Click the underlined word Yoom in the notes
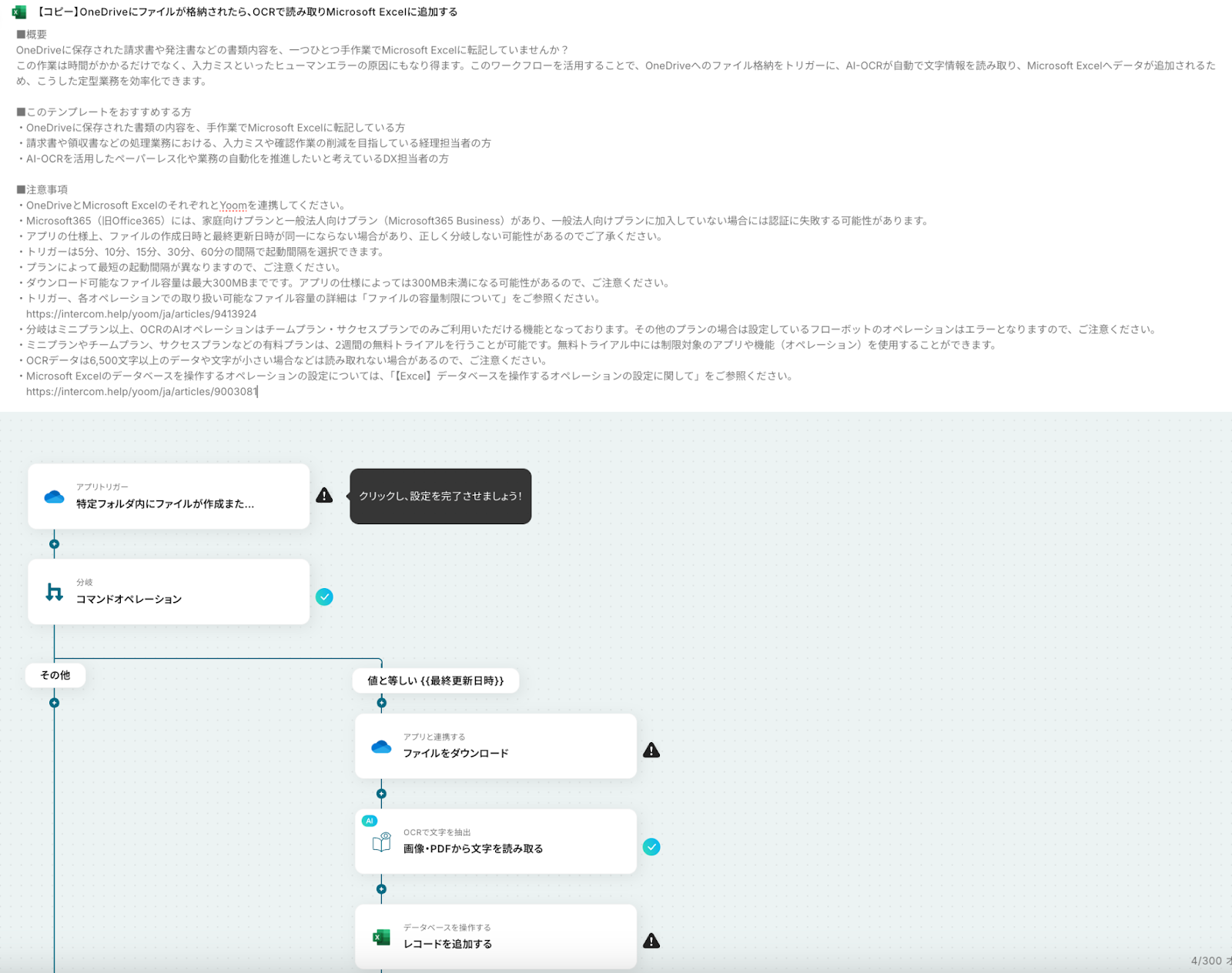The height and width of the screenshot is (973, 1232). click(x=233, y=206)
